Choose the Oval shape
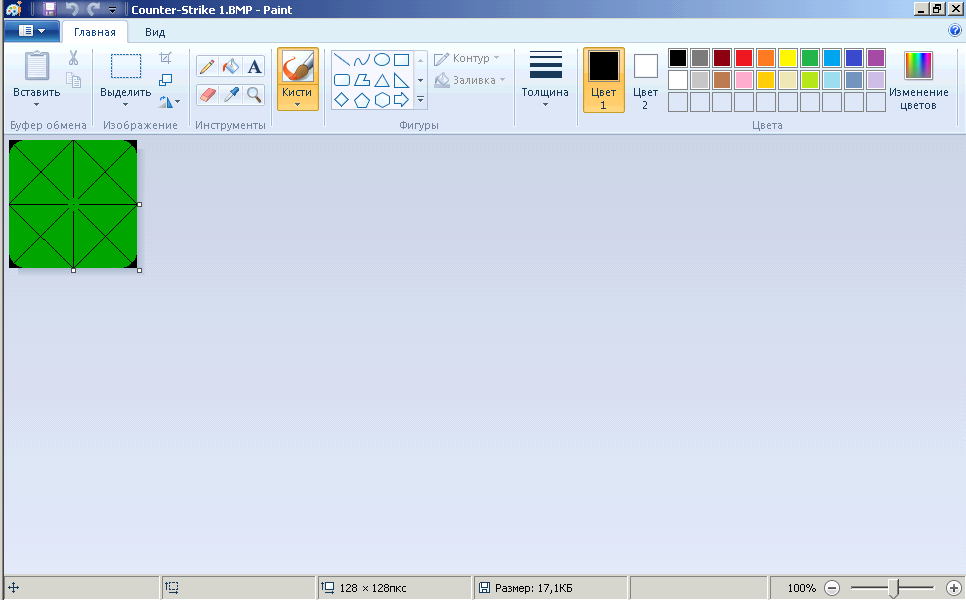The image size is (966, 600). click(x=382, y=60)
